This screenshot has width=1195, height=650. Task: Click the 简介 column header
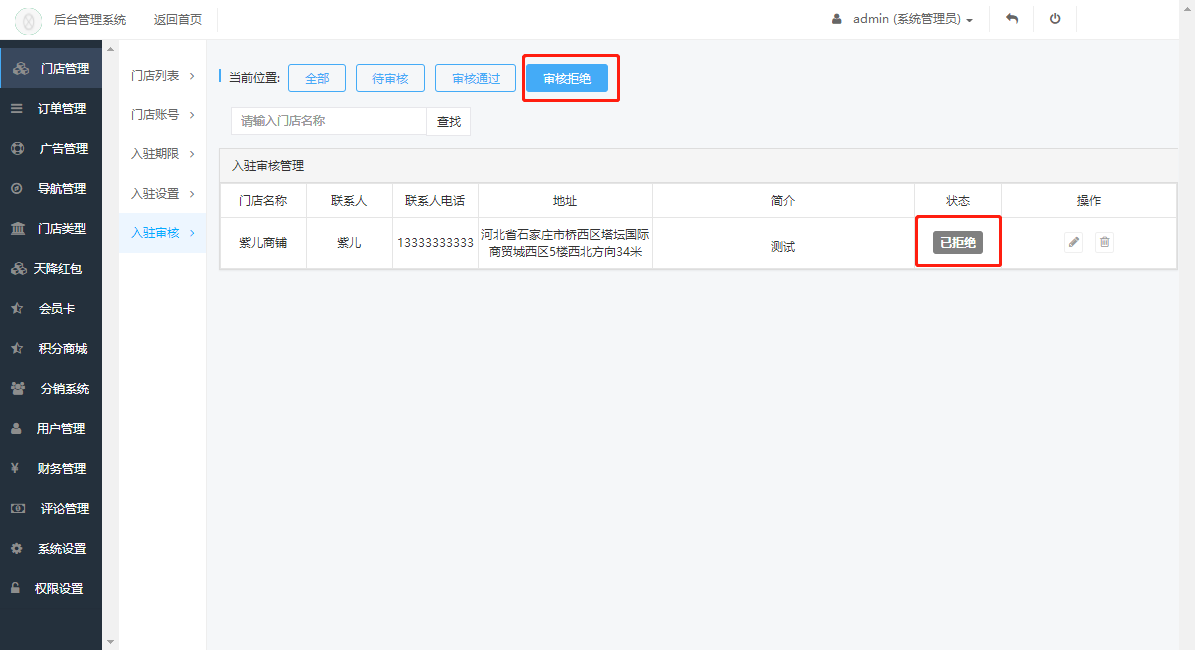783,200
